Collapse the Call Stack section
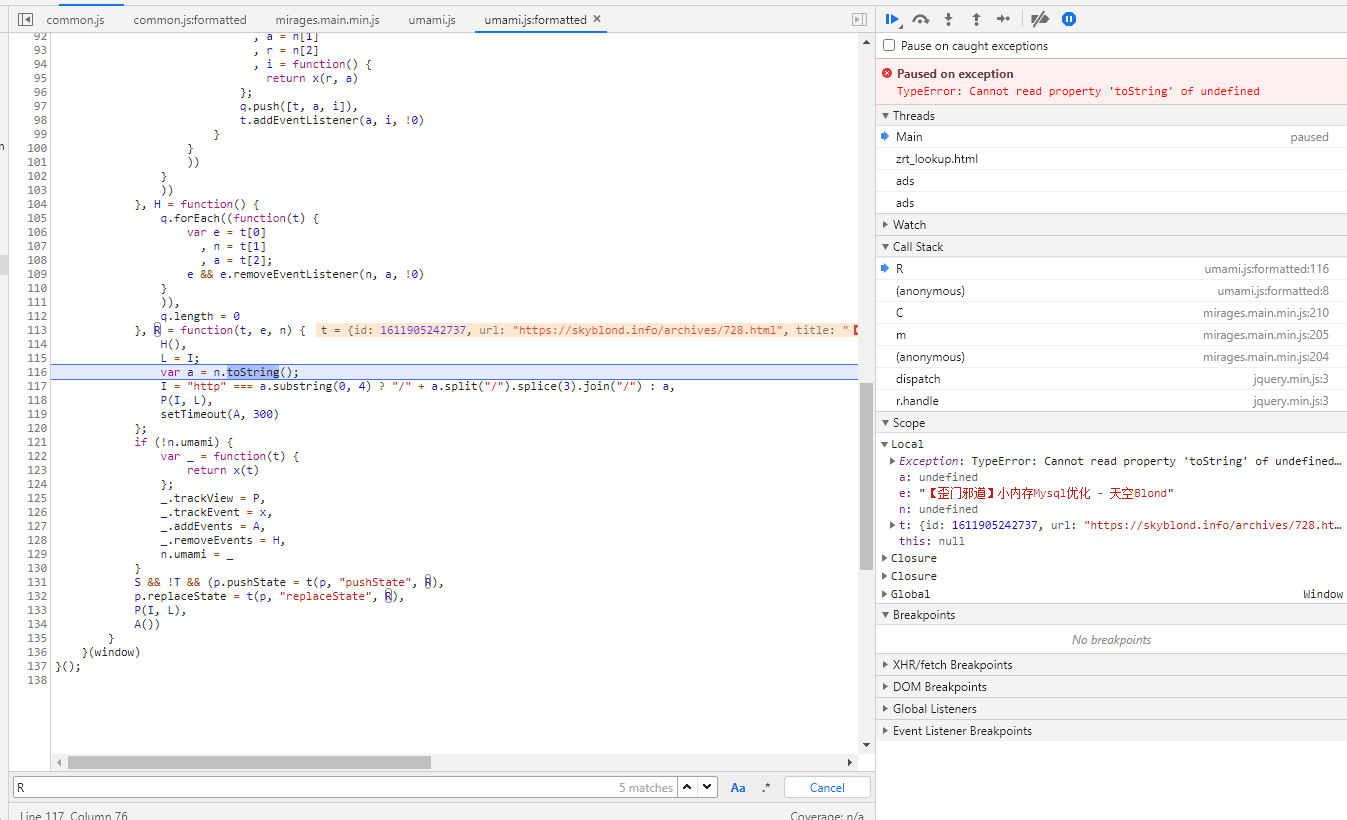Image resolution: width=1347 pixels, height=820 pixels. (886, 246)
